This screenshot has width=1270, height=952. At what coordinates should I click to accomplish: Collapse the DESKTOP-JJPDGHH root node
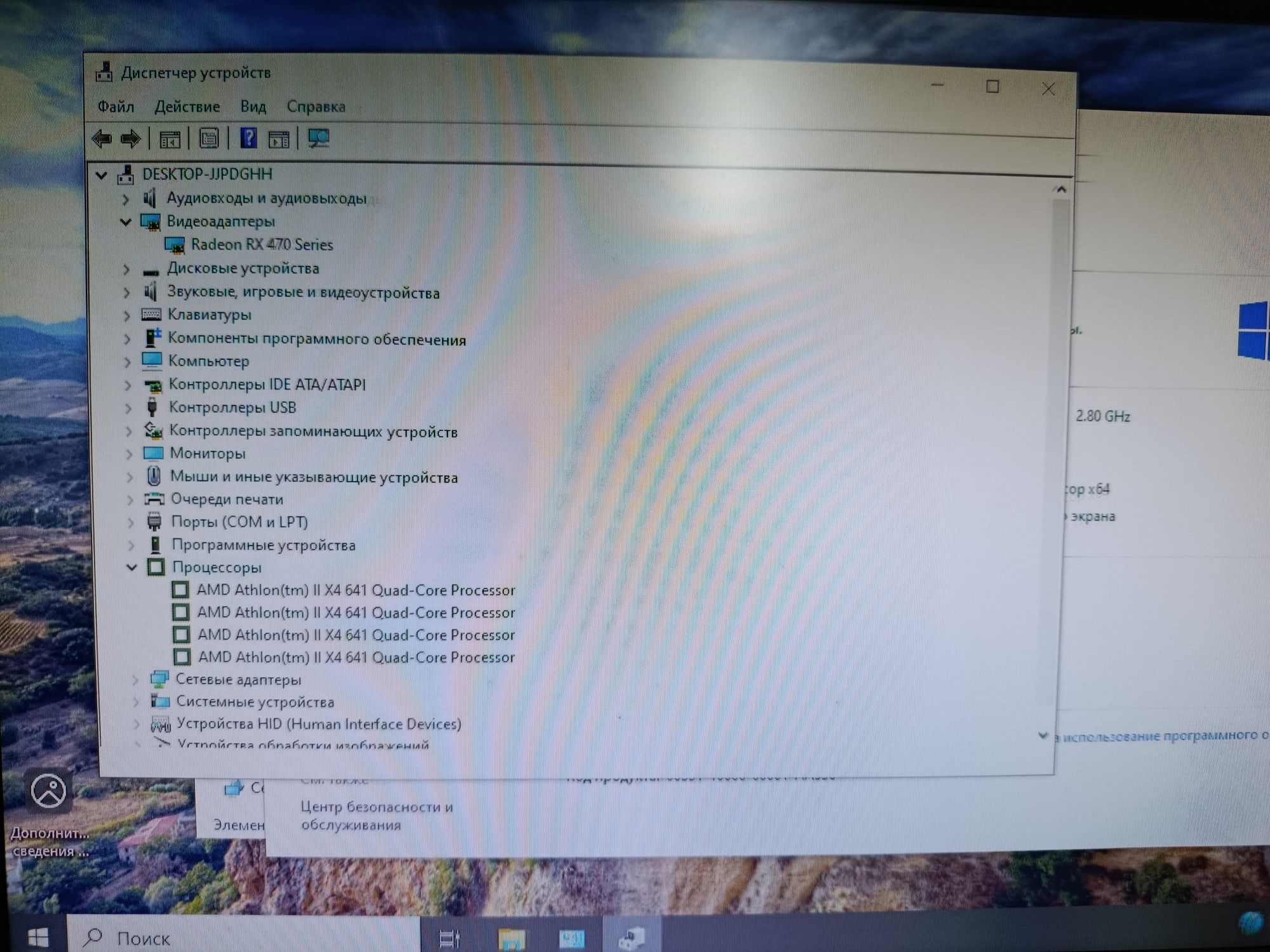coord(102,175)
